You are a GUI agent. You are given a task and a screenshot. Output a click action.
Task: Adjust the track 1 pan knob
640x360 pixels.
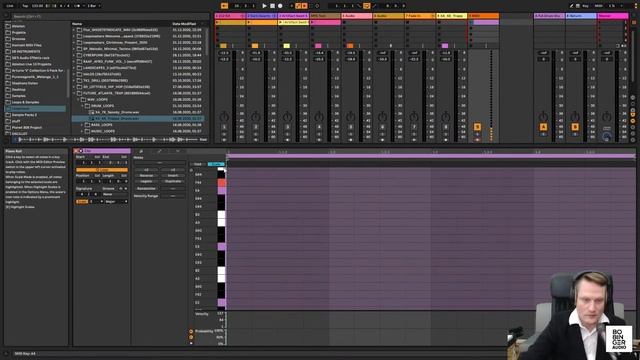(x=224, y=116)
